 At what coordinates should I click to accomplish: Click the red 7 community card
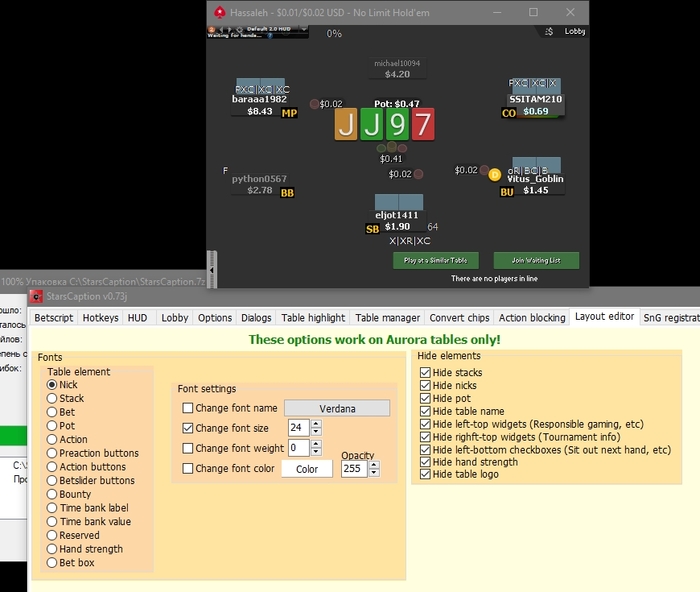[x=423, y=125]
